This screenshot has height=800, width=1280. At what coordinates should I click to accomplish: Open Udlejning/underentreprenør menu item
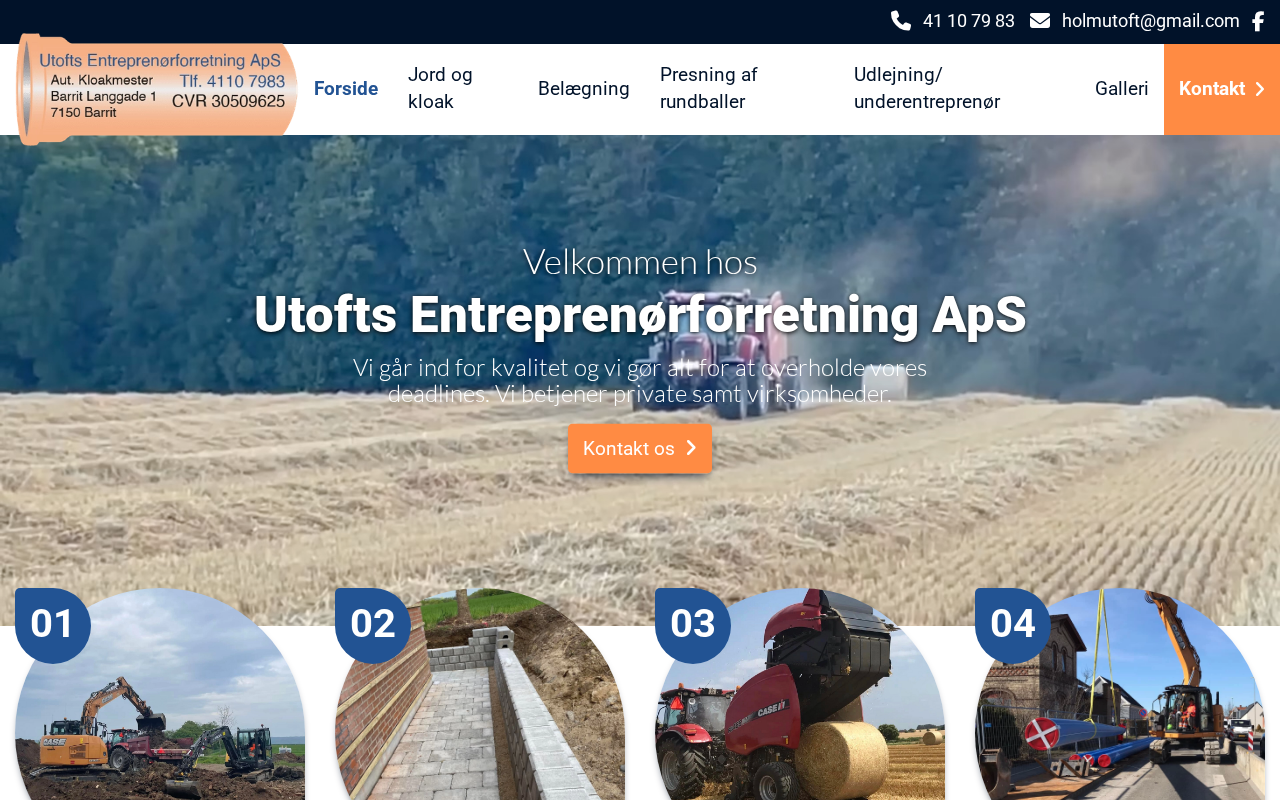click(x=927, y=88)
